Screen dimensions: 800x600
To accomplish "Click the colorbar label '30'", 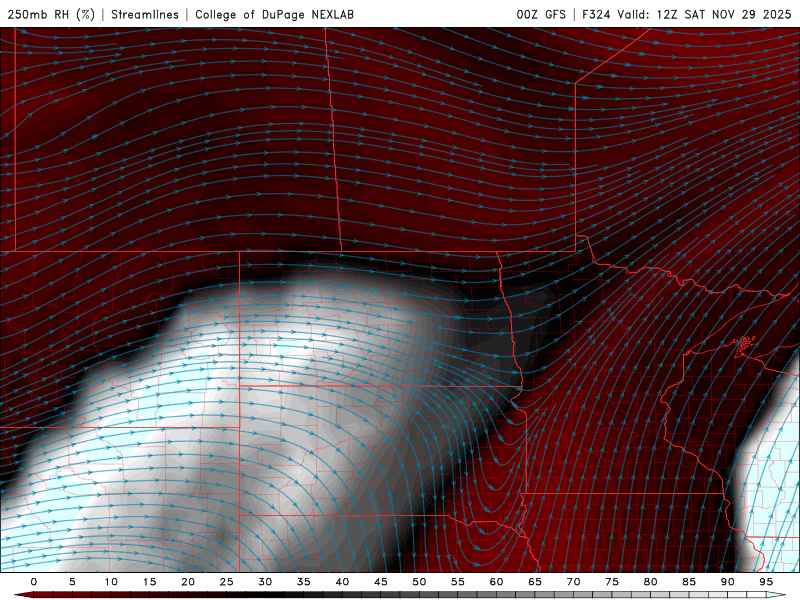I will point(265,582).
